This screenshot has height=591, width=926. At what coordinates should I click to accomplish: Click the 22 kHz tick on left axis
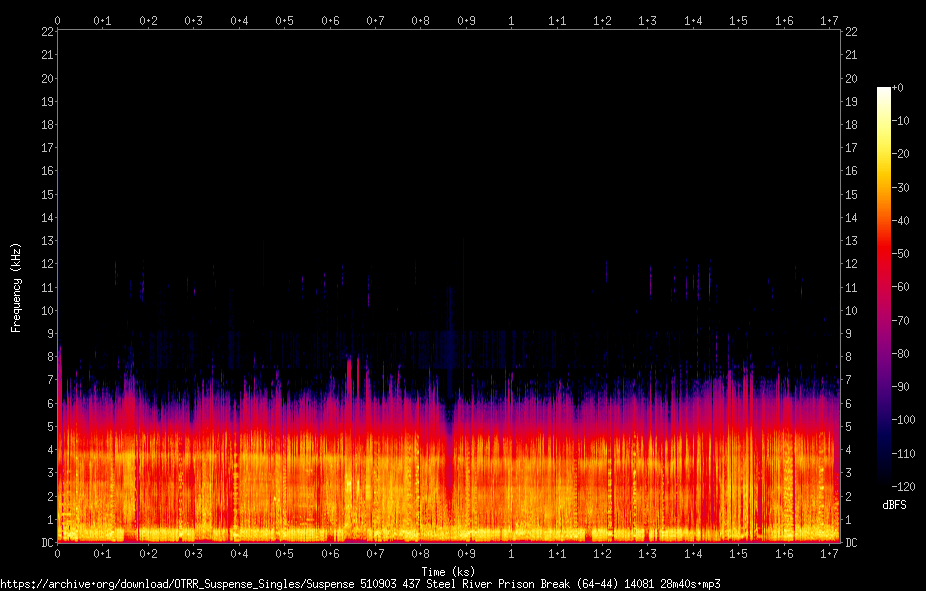pos(47,31)
